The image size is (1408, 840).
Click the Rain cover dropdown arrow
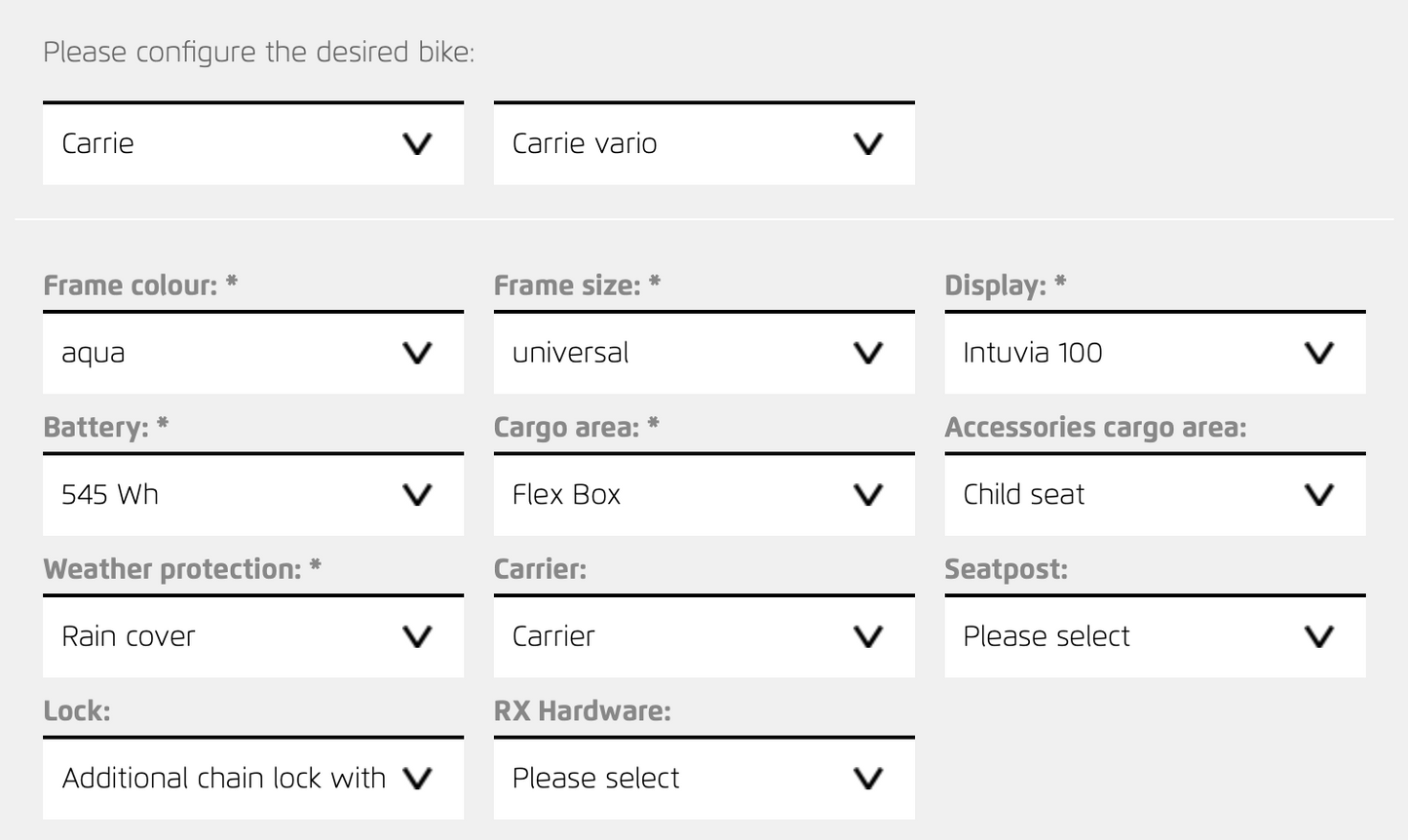pyautogui.click(x=417, y=637)
